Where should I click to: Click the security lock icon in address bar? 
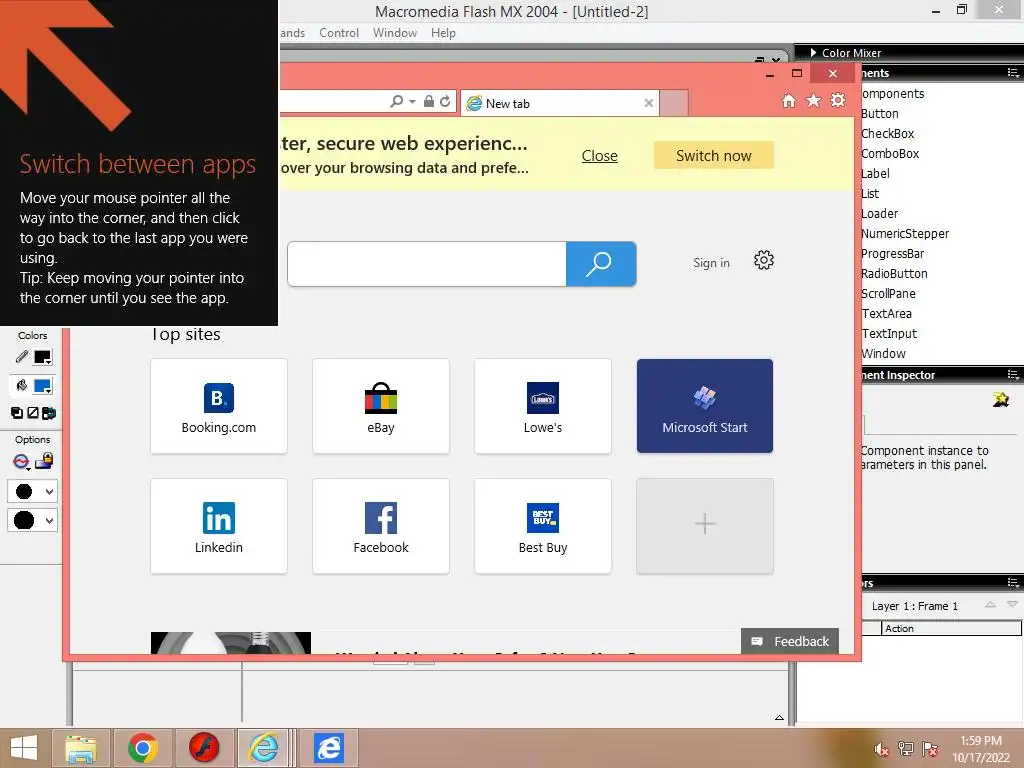click(428, 101)
